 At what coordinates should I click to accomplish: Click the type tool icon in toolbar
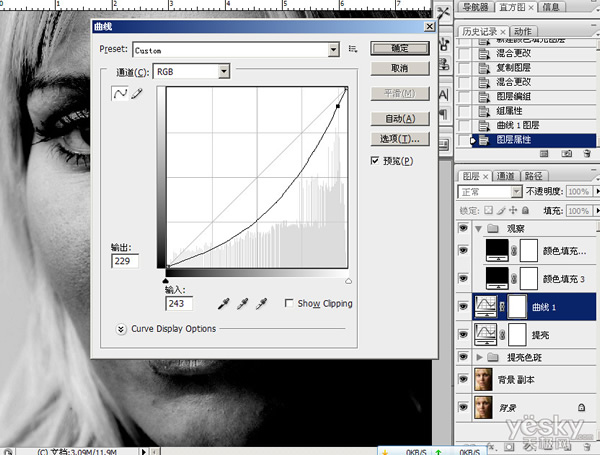coord(443,95)
